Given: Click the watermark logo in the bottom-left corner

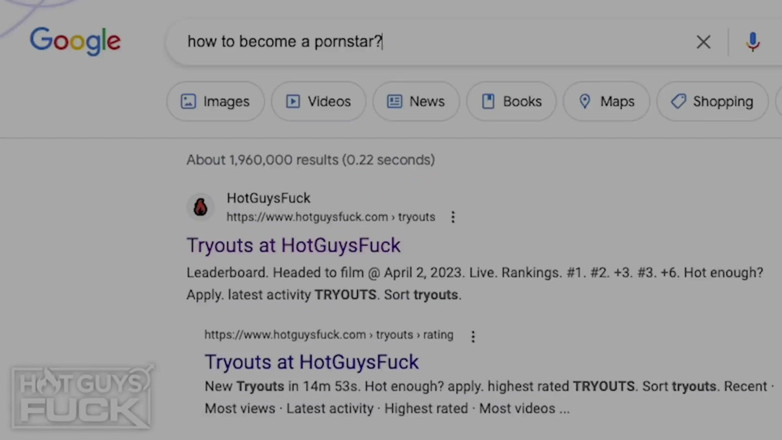Looking at the screenshot, I should pyautogui.click(x=82, y=396).
